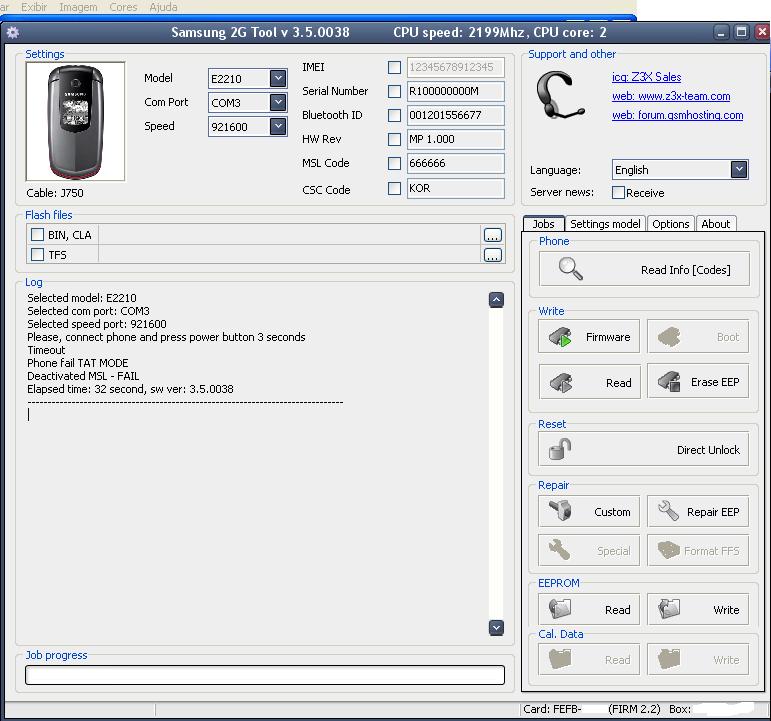
Task: Open the web: www.z3x-team.com link
Action: tap(671, 96)
